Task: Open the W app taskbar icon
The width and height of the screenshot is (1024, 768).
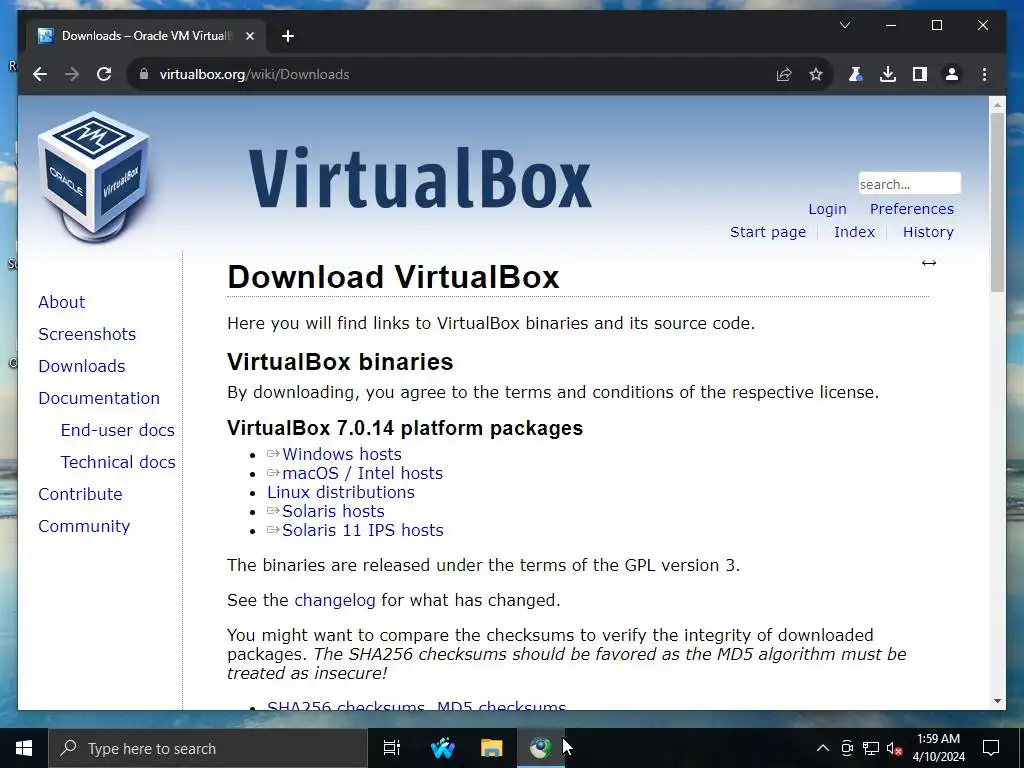Action: [443, 748]
